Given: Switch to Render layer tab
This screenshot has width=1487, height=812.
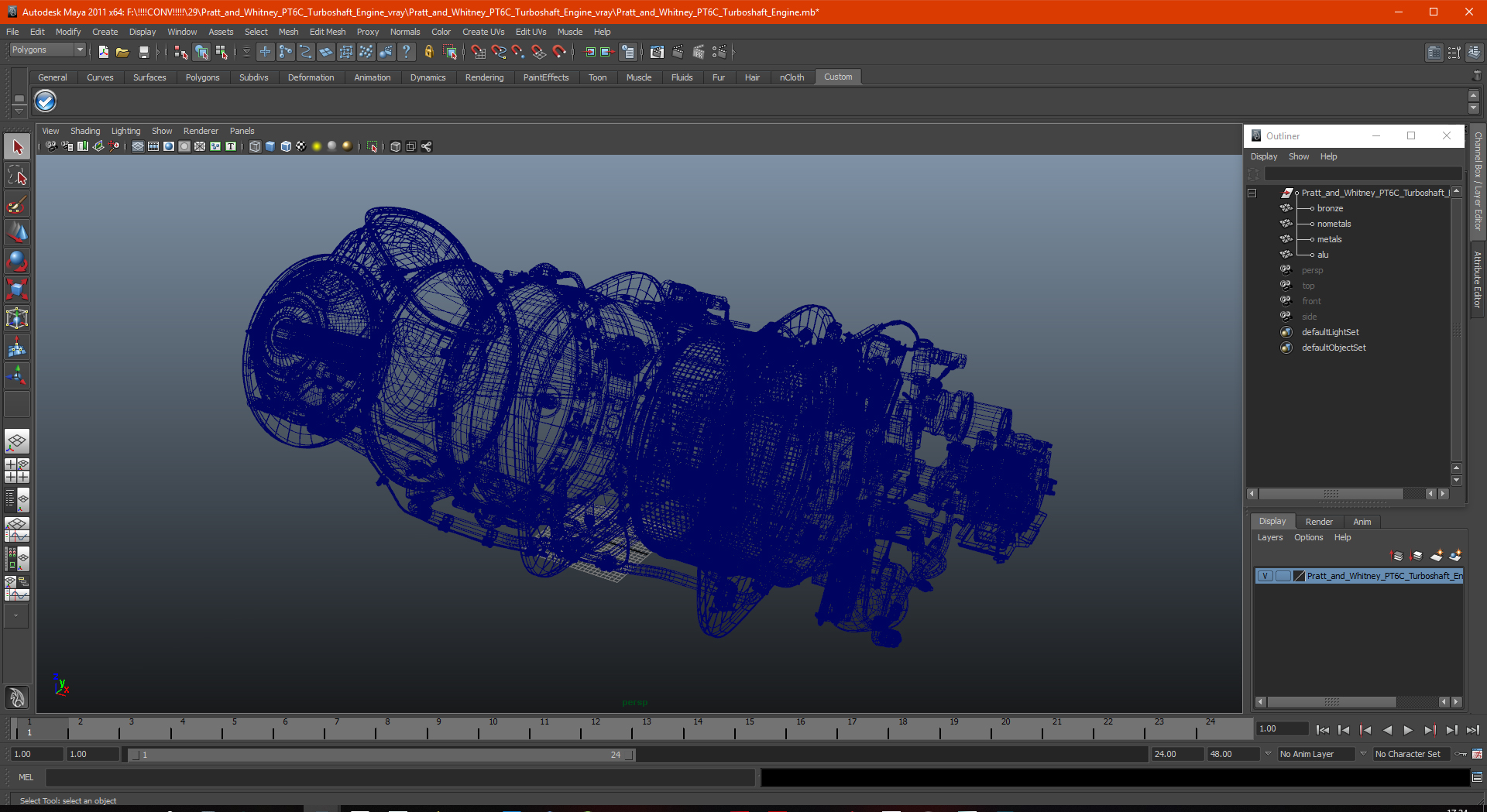Looking at the screenshot, I should pyautogui.click(x=1319, y=522).
